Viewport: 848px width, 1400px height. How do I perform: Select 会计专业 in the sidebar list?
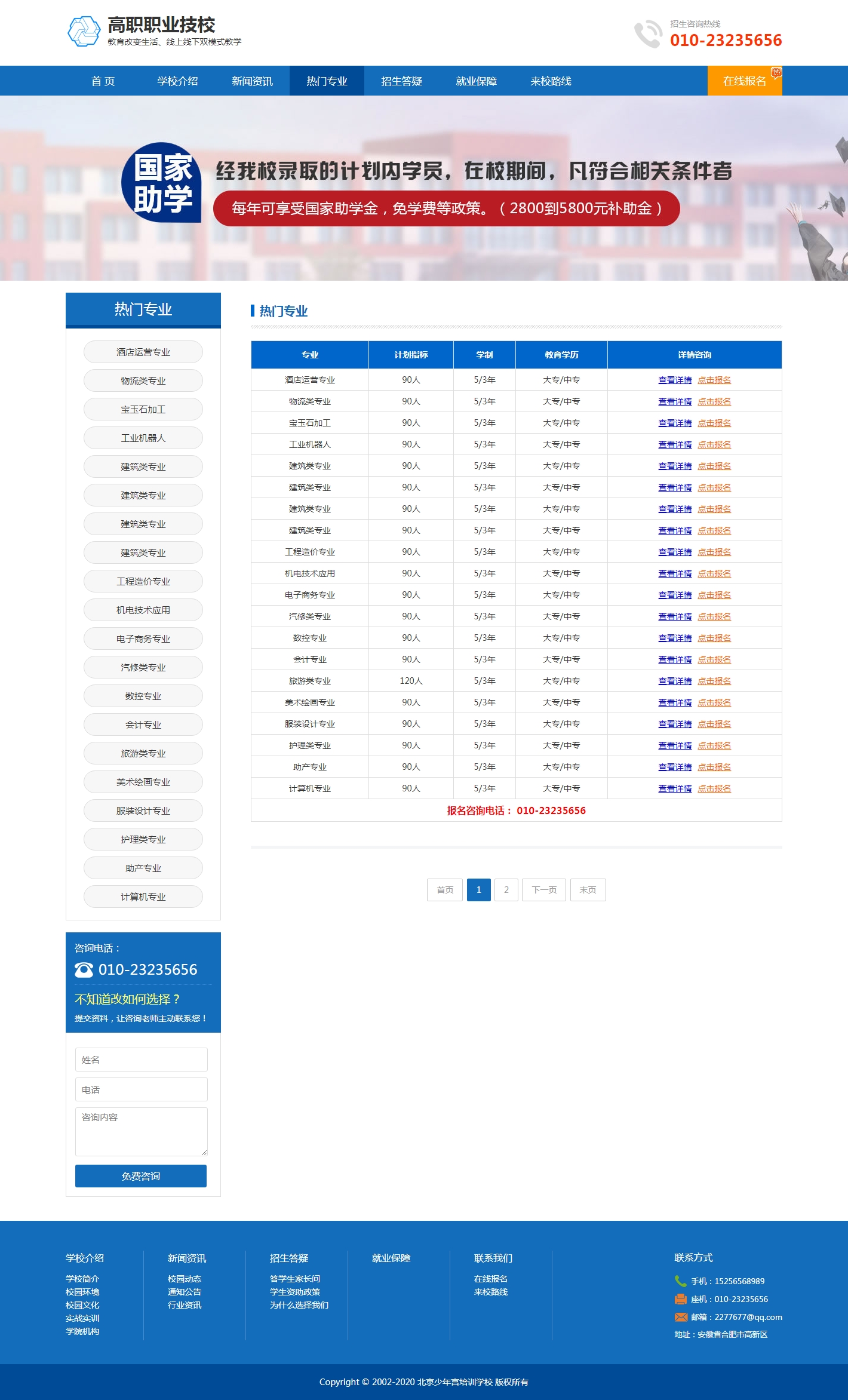143,724
